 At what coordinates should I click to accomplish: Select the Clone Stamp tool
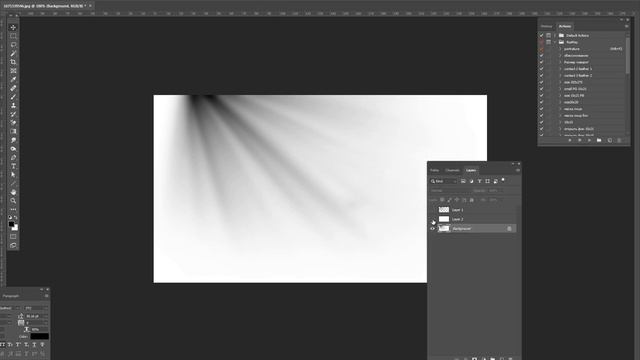pos(13,105)
